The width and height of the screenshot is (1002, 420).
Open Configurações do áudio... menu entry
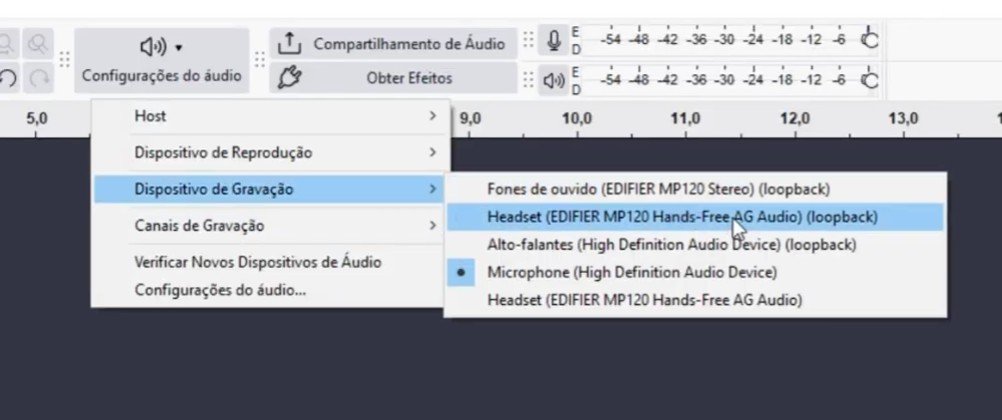(x=220, y=290)
